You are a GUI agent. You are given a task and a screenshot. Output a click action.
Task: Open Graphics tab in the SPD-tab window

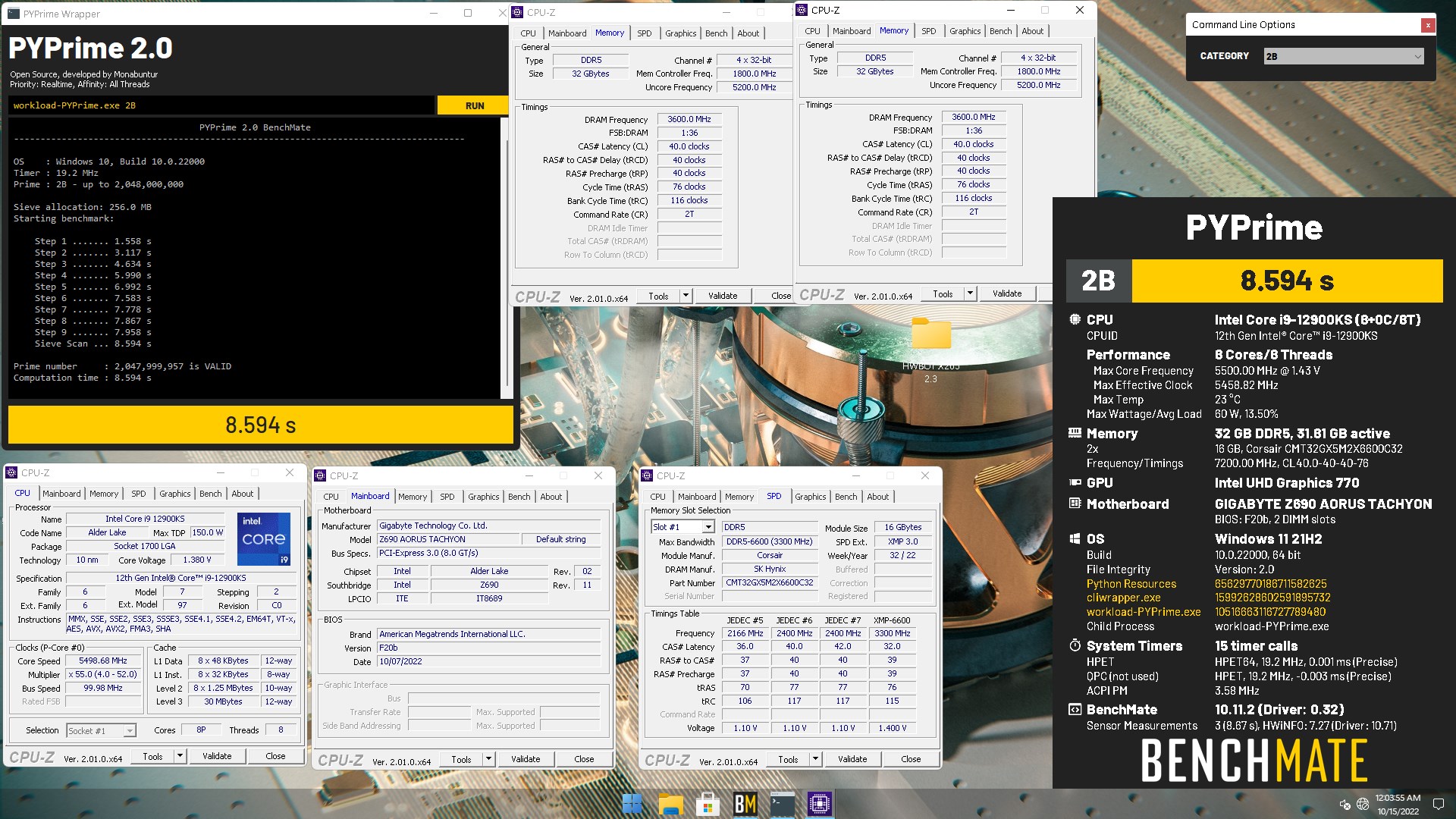810,497
